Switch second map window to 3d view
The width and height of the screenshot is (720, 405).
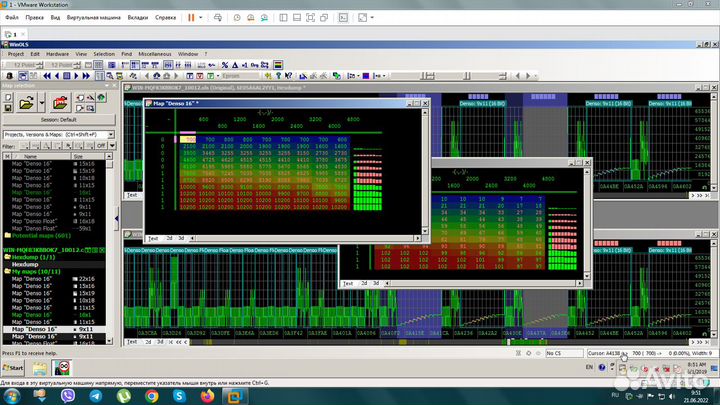click(x=376, y=283)
